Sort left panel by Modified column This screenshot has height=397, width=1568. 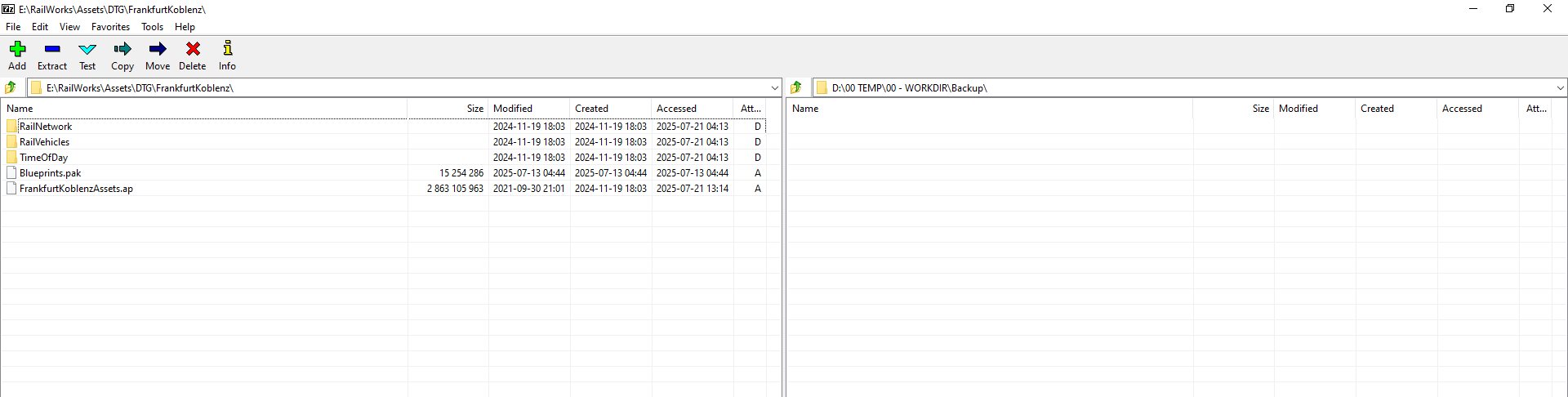click(513, 109)
